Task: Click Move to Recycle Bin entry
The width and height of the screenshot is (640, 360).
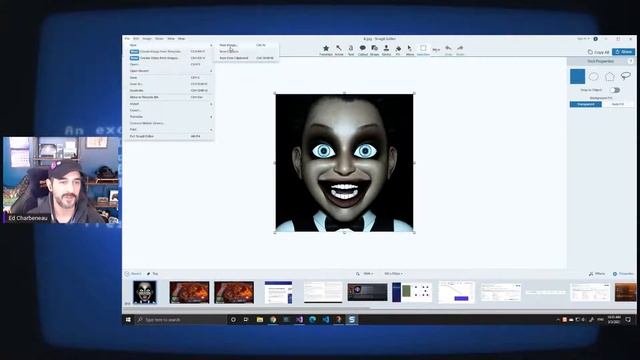Action: click(169, 97)
